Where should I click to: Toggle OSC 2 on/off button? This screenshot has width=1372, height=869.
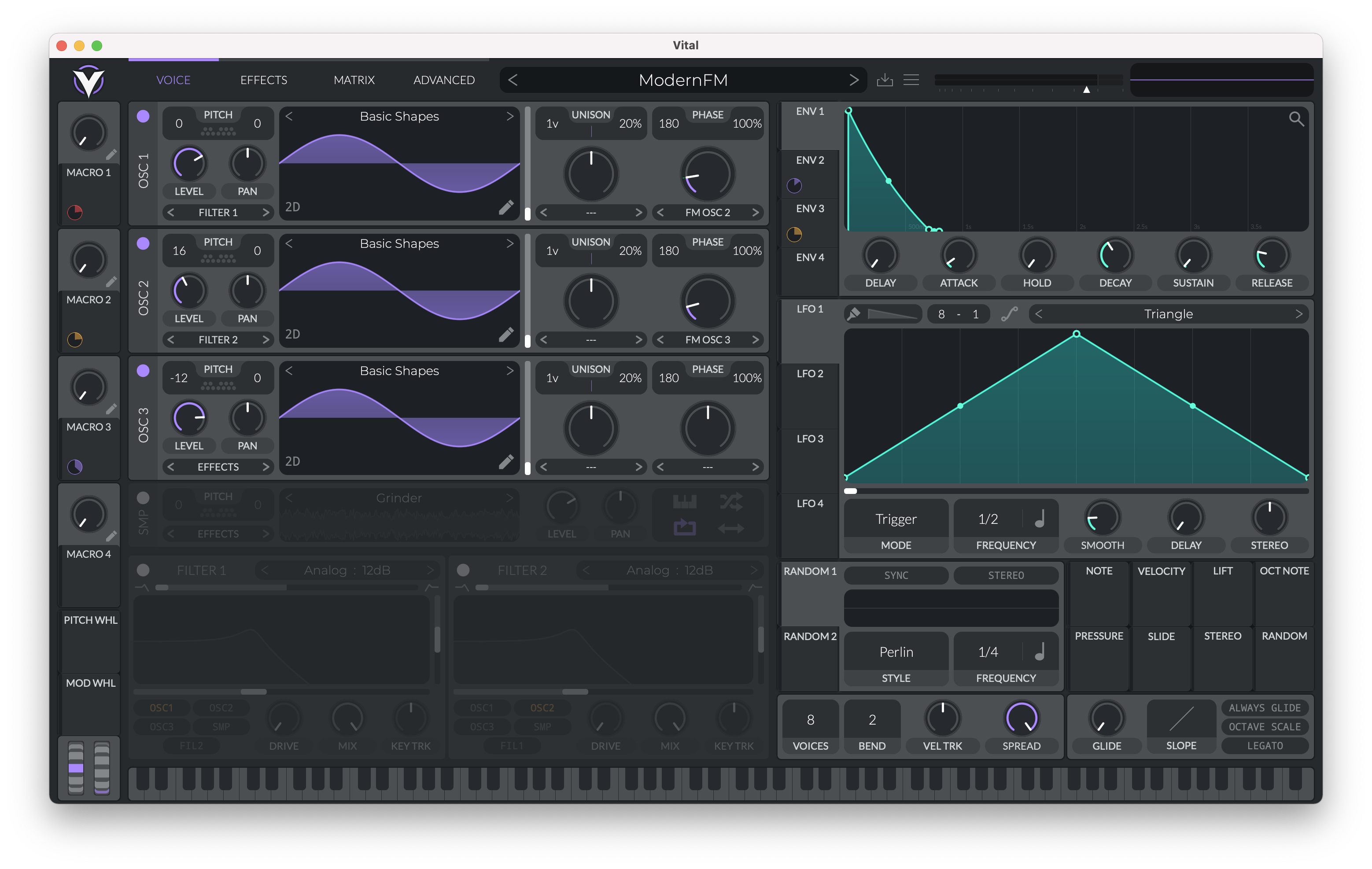(x=143, y=243)
